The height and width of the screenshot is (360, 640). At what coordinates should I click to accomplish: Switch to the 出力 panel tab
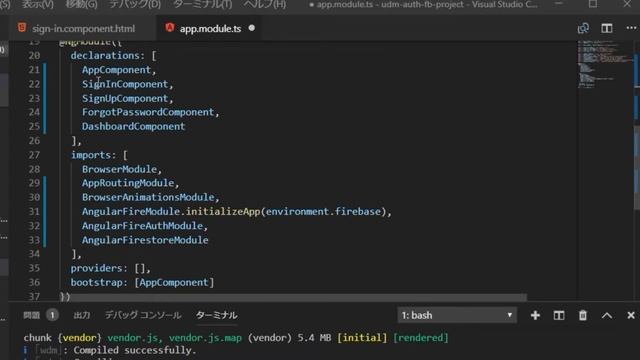click(82, 315)
